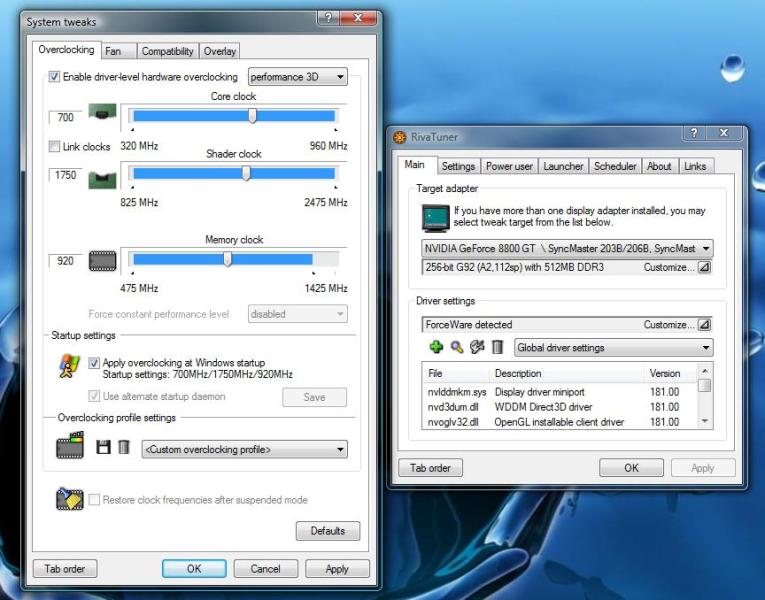Screen dimensions: 765x600
Task: Select nvd3dum.dll row in driver list
Action: [x=560, y=407]
